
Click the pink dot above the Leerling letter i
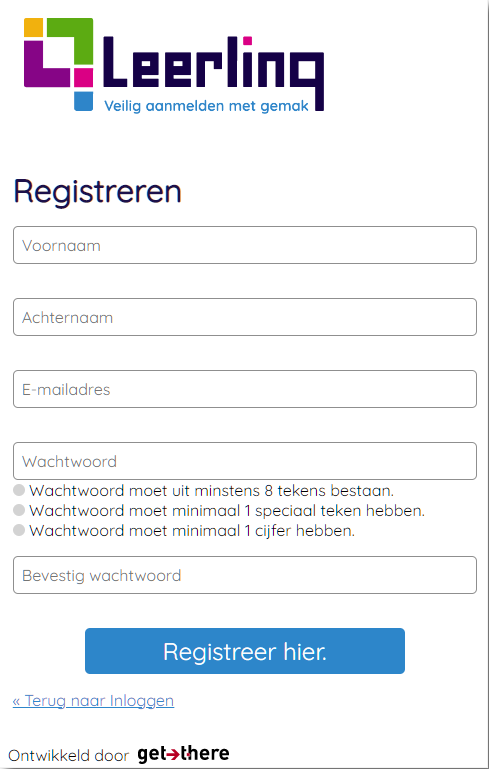[248, 40]
